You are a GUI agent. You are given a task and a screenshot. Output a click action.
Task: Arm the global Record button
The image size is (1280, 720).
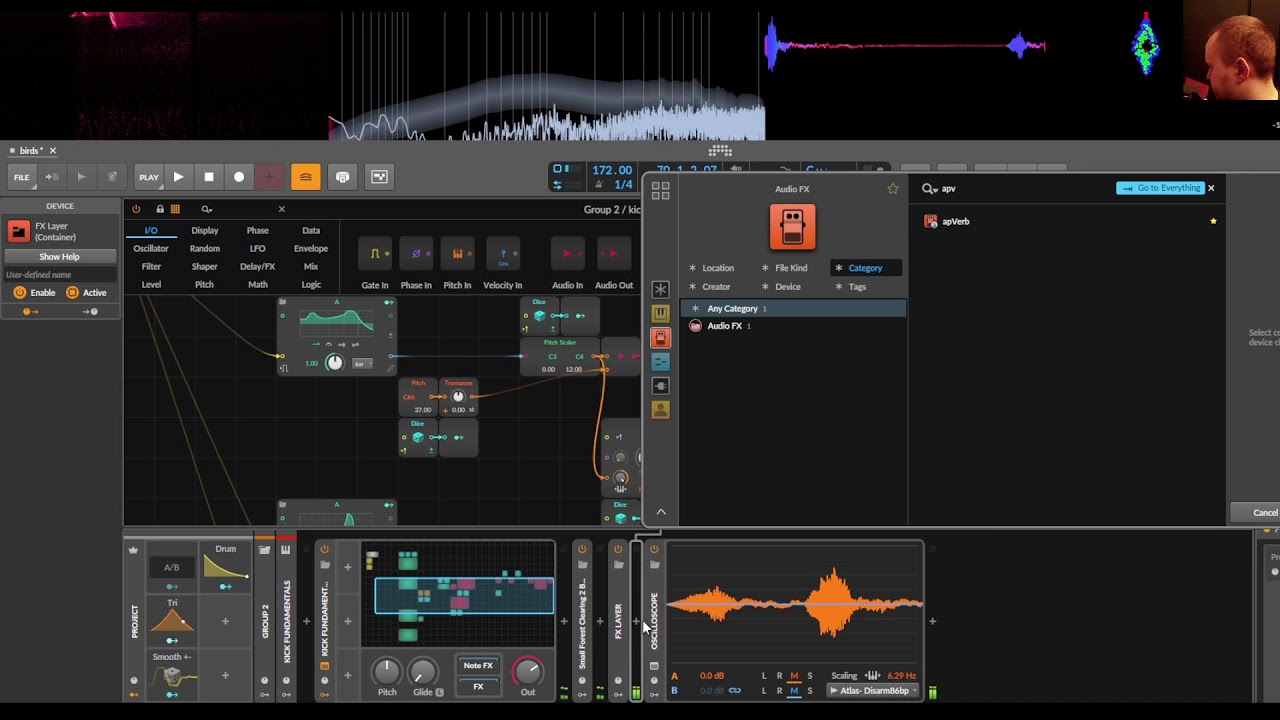pyautogui.click(x=239, y=177)
